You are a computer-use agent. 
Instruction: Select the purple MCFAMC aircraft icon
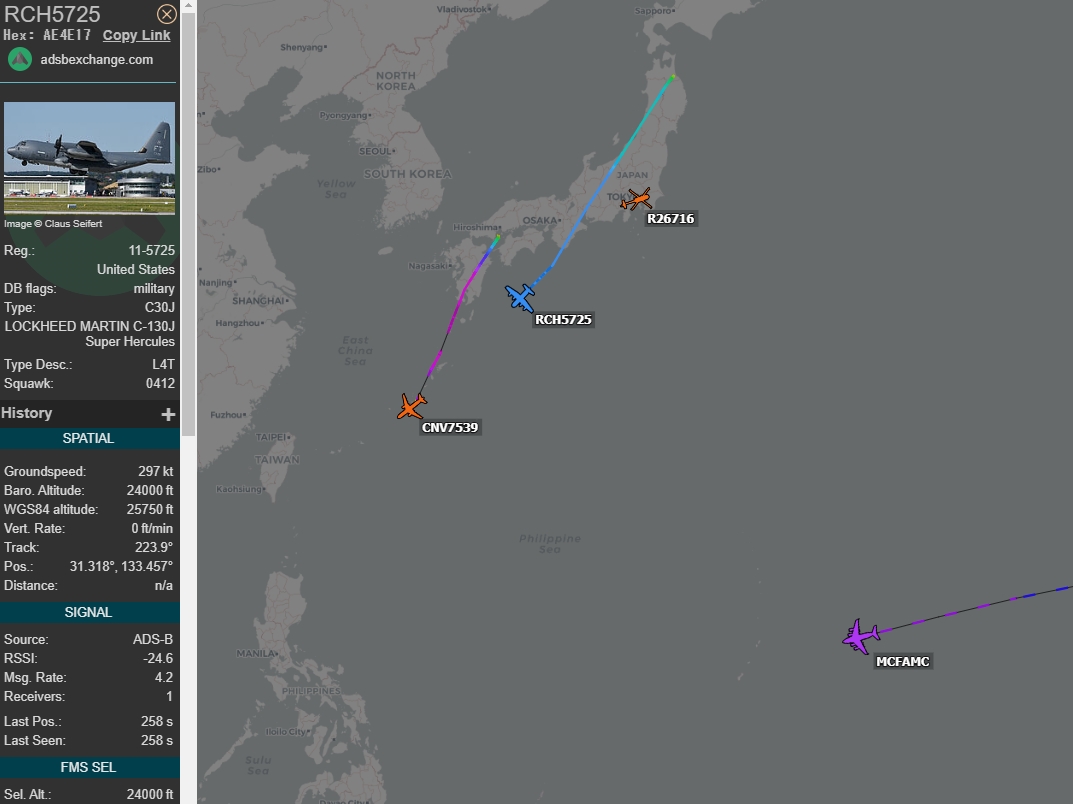[860, 636]
